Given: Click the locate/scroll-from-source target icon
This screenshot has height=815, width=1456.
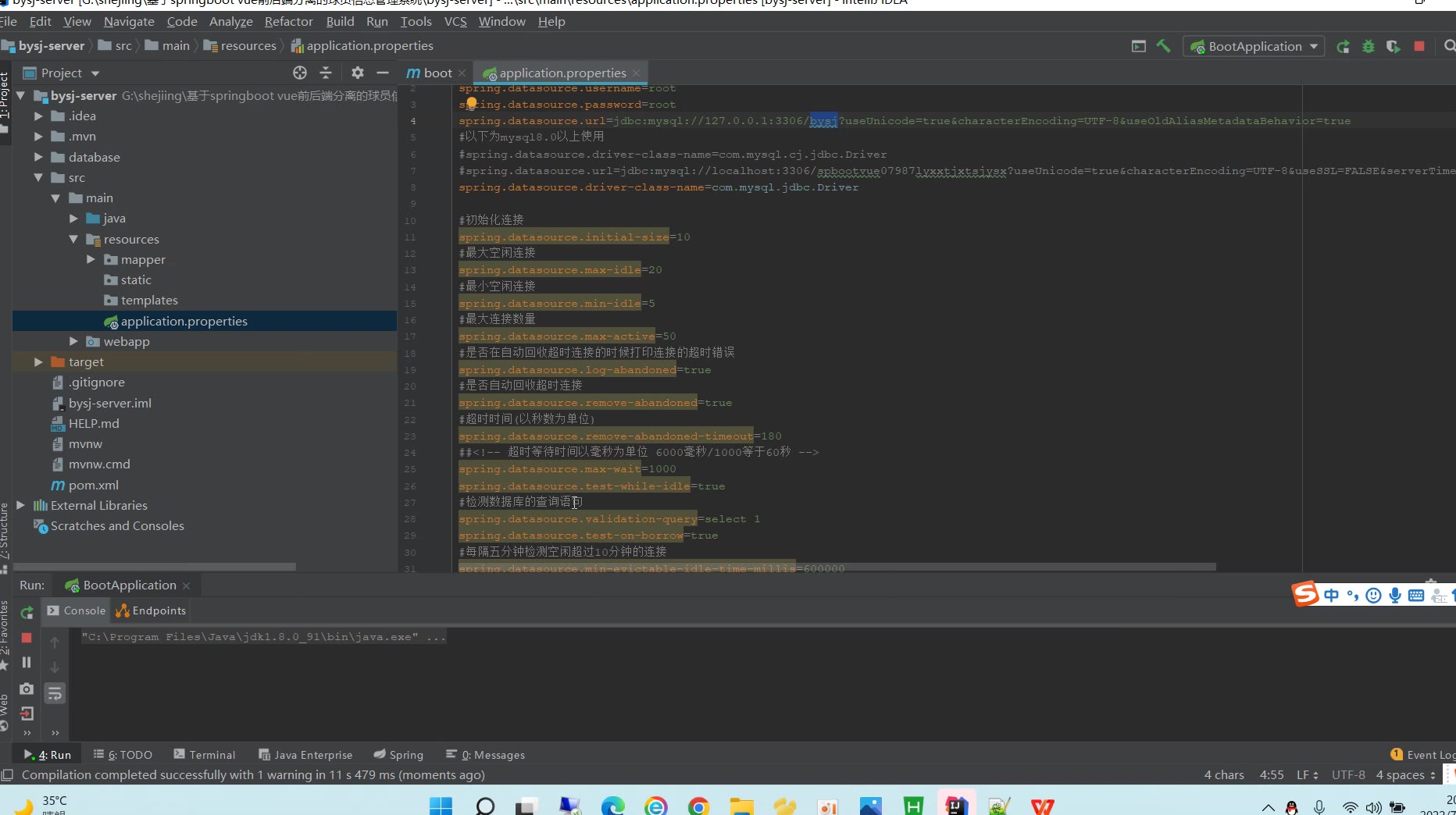Looking at the screenshot, I should tap(300, 73).
